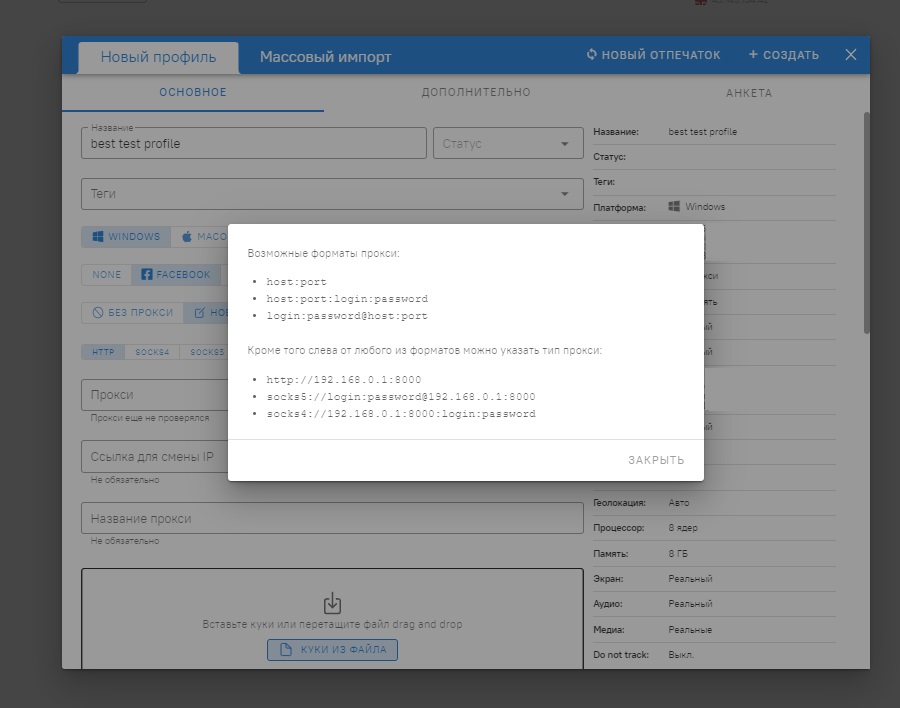Select the HTTP proxy type
This screenshot has height=708, width=900.
click(103, 352)
